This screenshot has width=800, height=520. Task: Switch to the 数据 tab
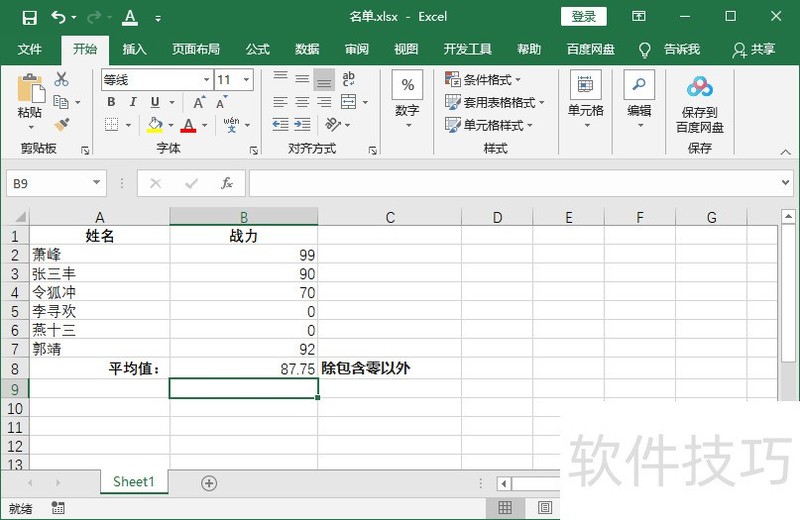(x=307, y=49)
